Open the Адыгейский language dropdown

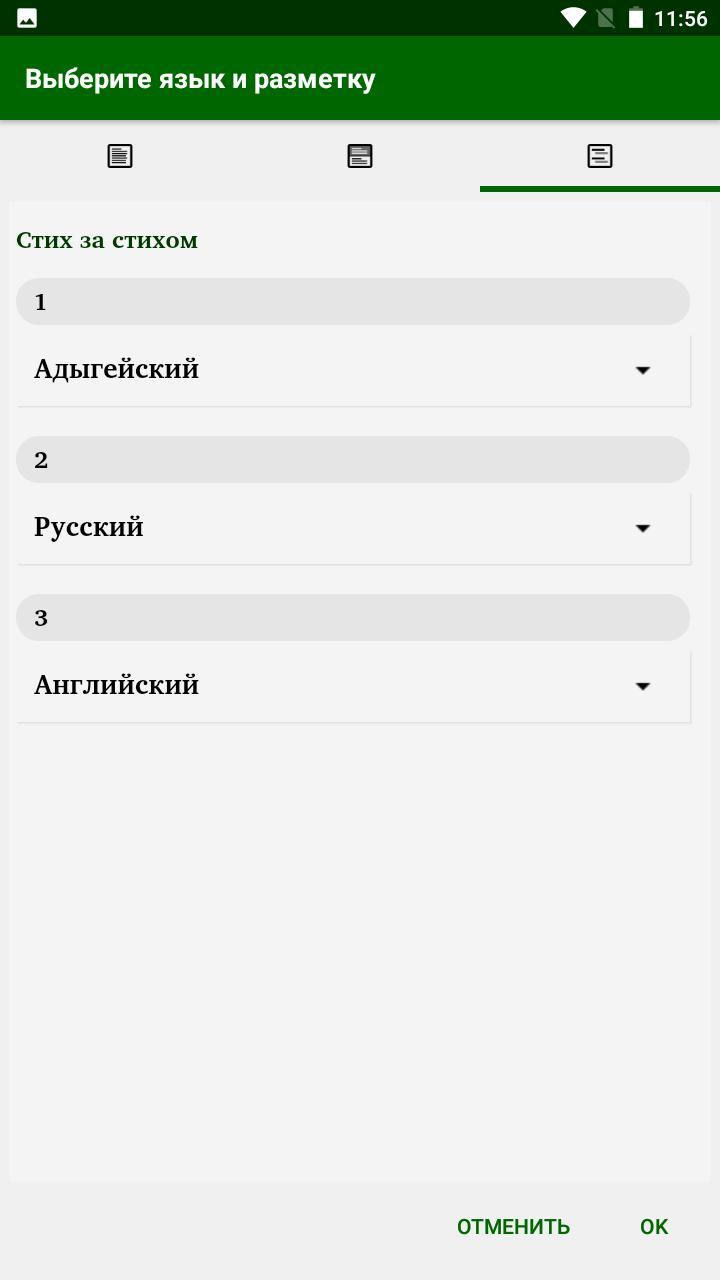(x=353, y=369)
